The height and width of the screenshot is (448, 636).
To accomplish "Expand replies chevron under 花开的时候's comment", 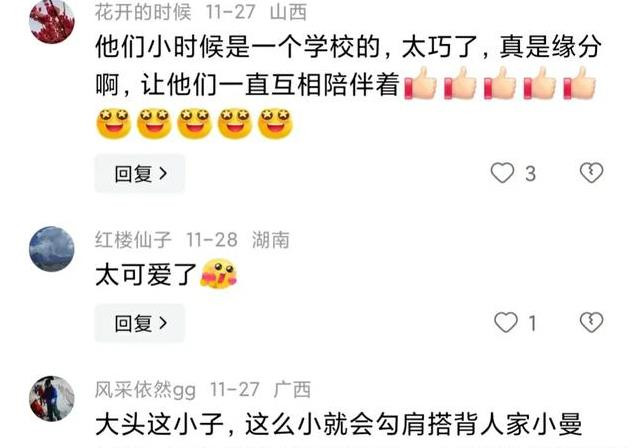I will [x=163, y=174].
